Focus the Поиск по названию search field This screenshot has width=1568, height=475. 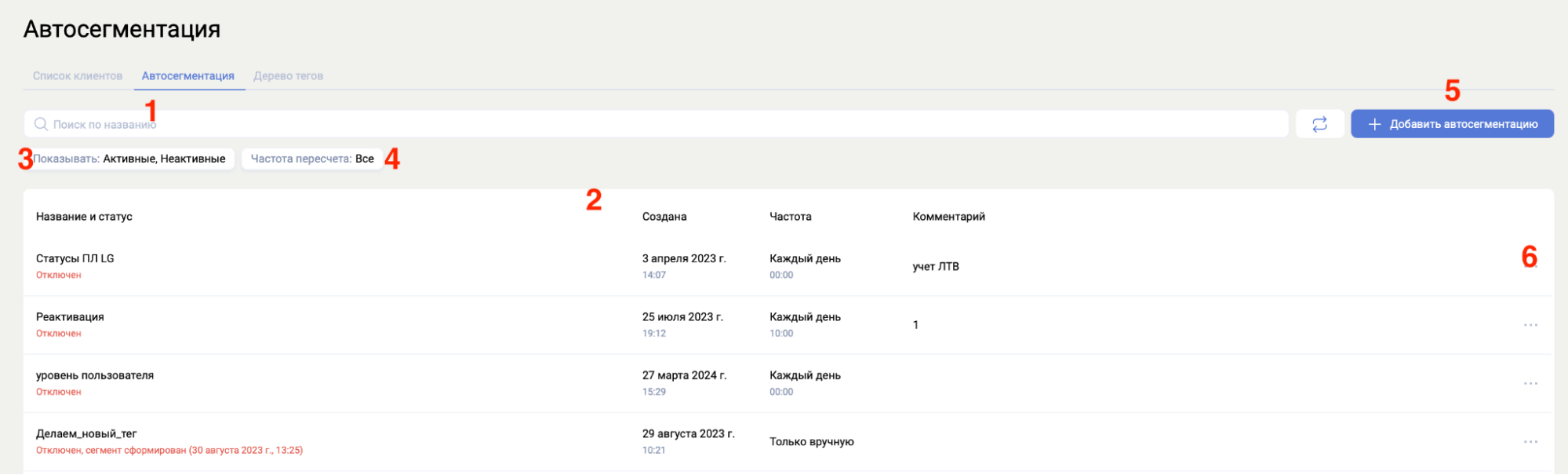pyautogui.click(x=659, y=124)
